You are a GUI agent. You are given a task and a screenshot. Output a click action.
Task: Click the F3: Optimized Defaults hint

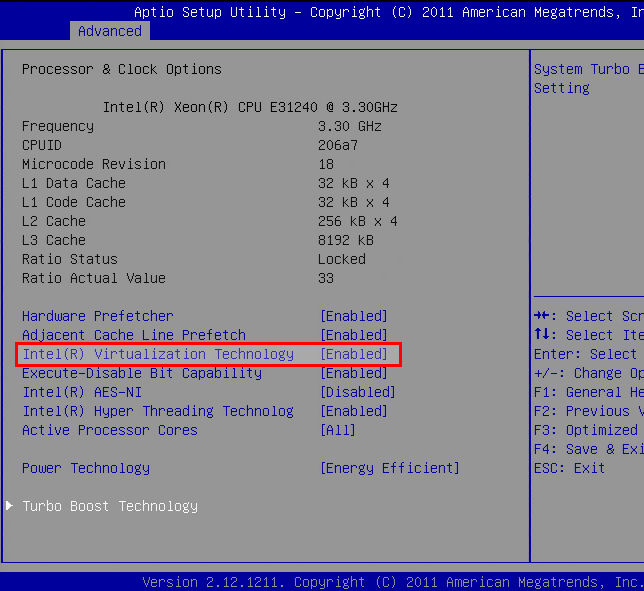point(586,430)
